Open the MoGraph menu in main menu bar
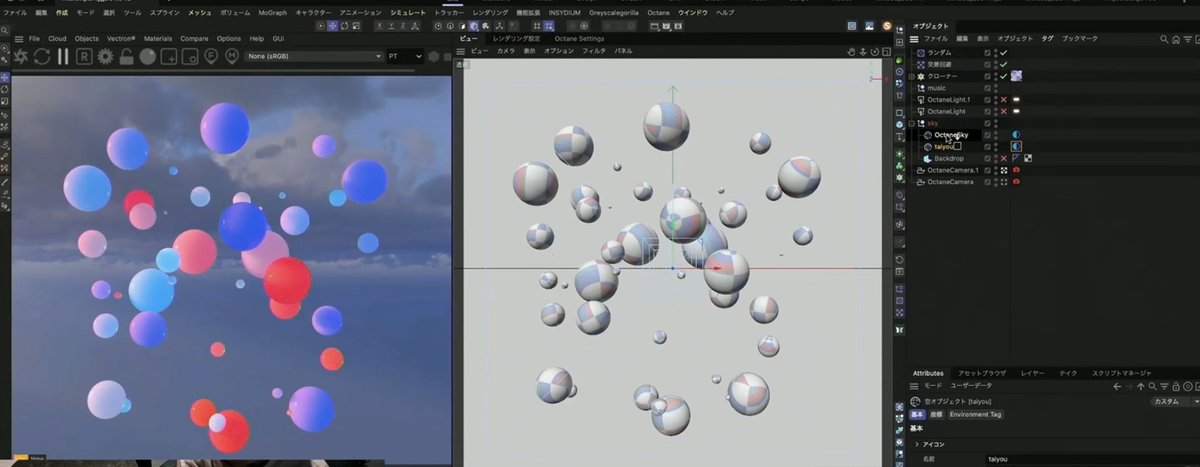This screenshot has height=467, width=1200. (x=272, y=12)
